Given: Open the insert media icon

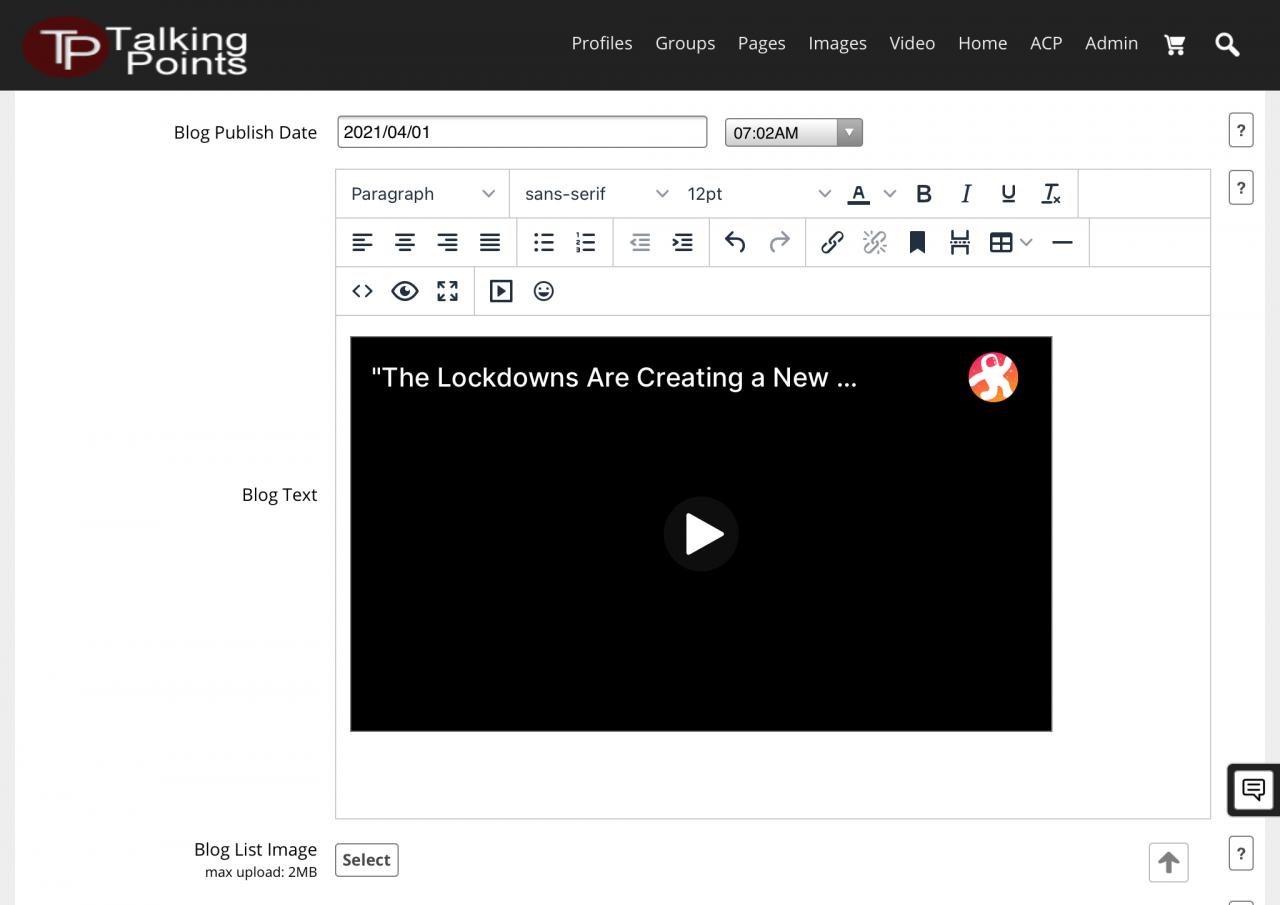Looking at the screenshot, I should [501, 291].
